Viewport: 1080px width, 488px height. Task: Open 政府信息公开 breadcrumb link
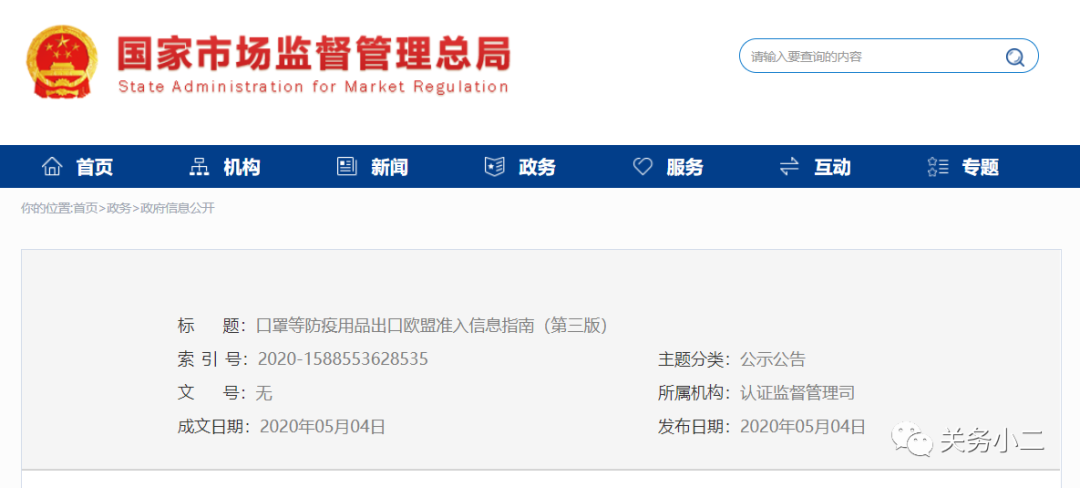pos(177,208)
